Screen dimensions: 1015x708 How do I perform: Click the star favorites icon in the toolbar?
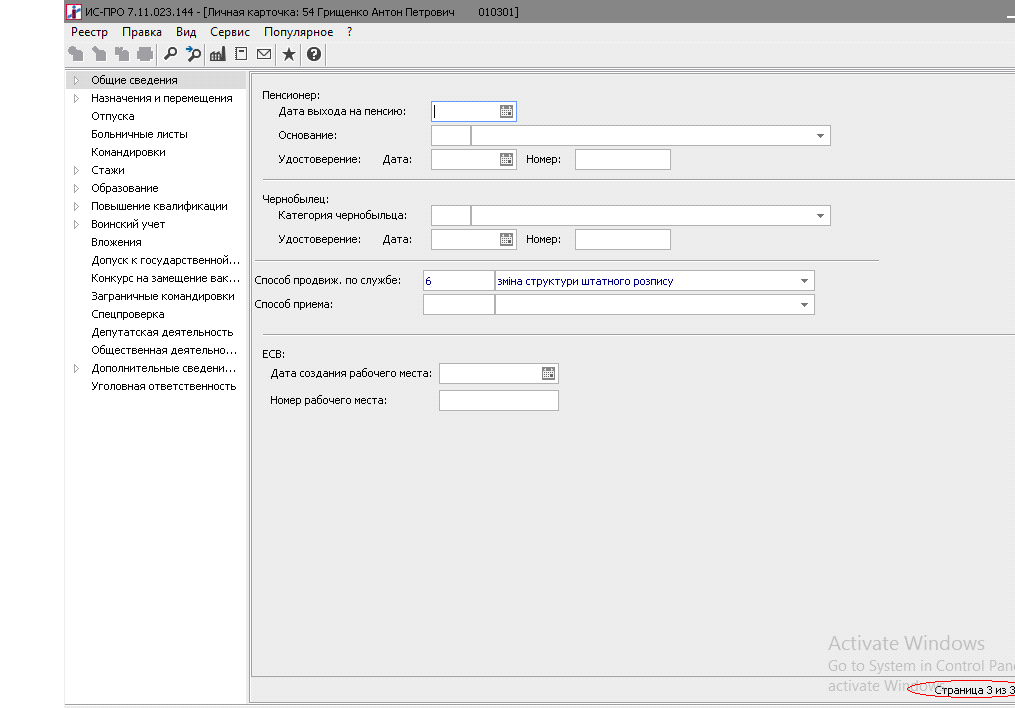pyautogui.click(x=289, y=54)
